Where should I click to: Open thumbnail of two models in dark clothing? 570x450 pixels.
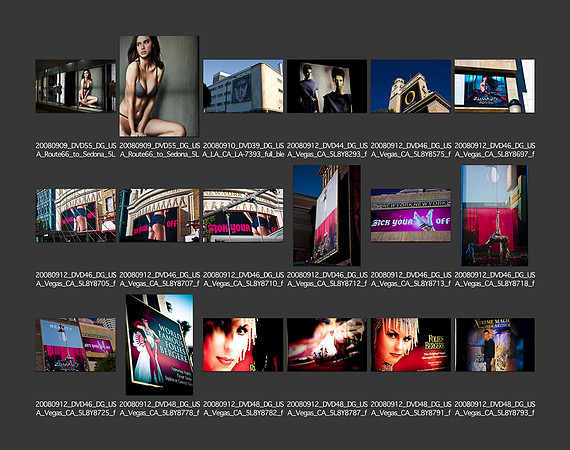(327, 86)
